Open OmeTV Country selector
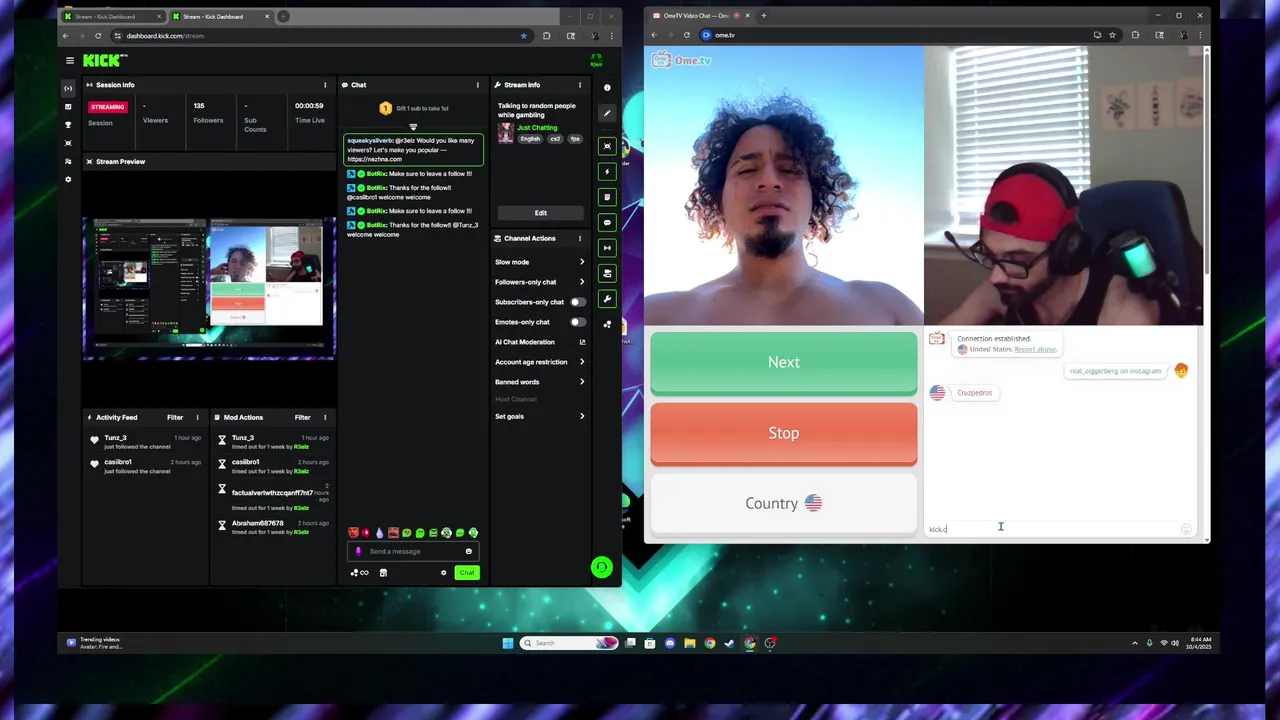The height and width of the screenshot is (720, 1280). point(784,504)
